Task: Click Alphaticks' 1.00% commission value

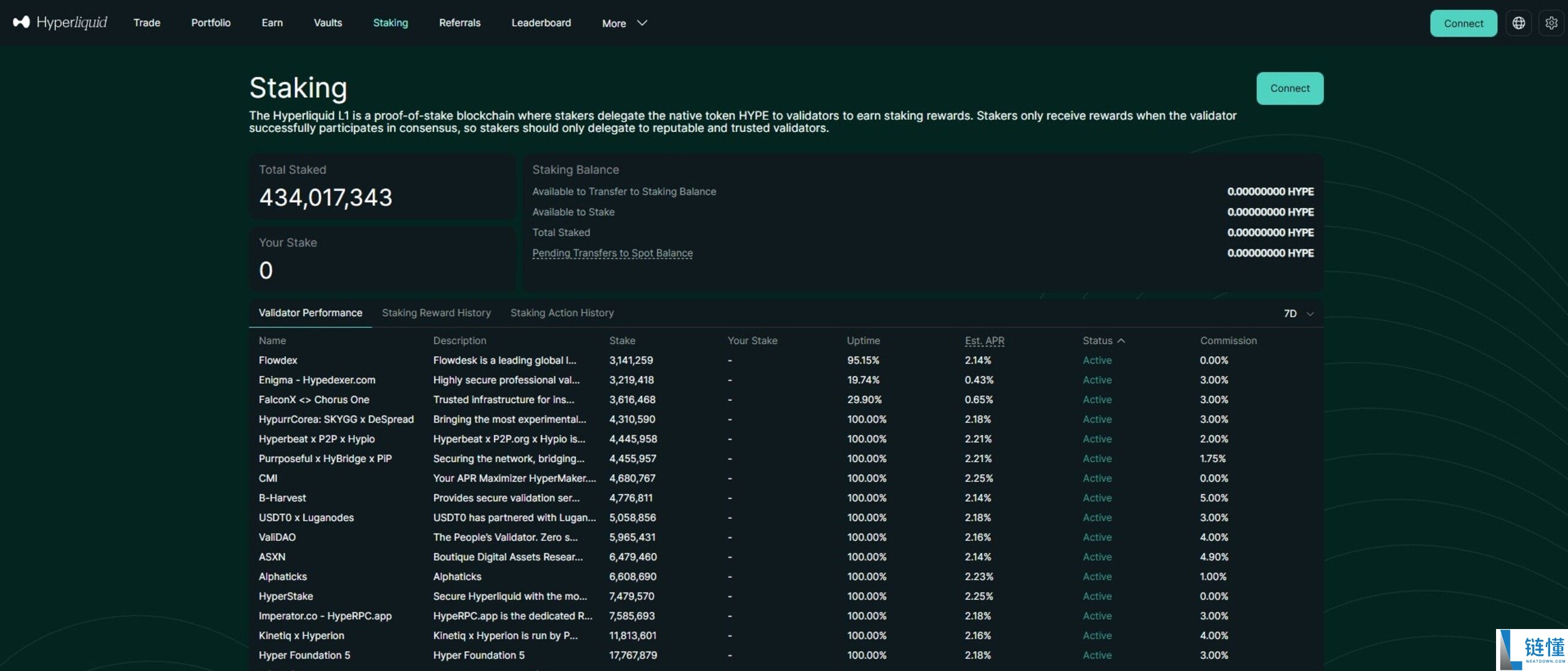Action: point(1212,576)
